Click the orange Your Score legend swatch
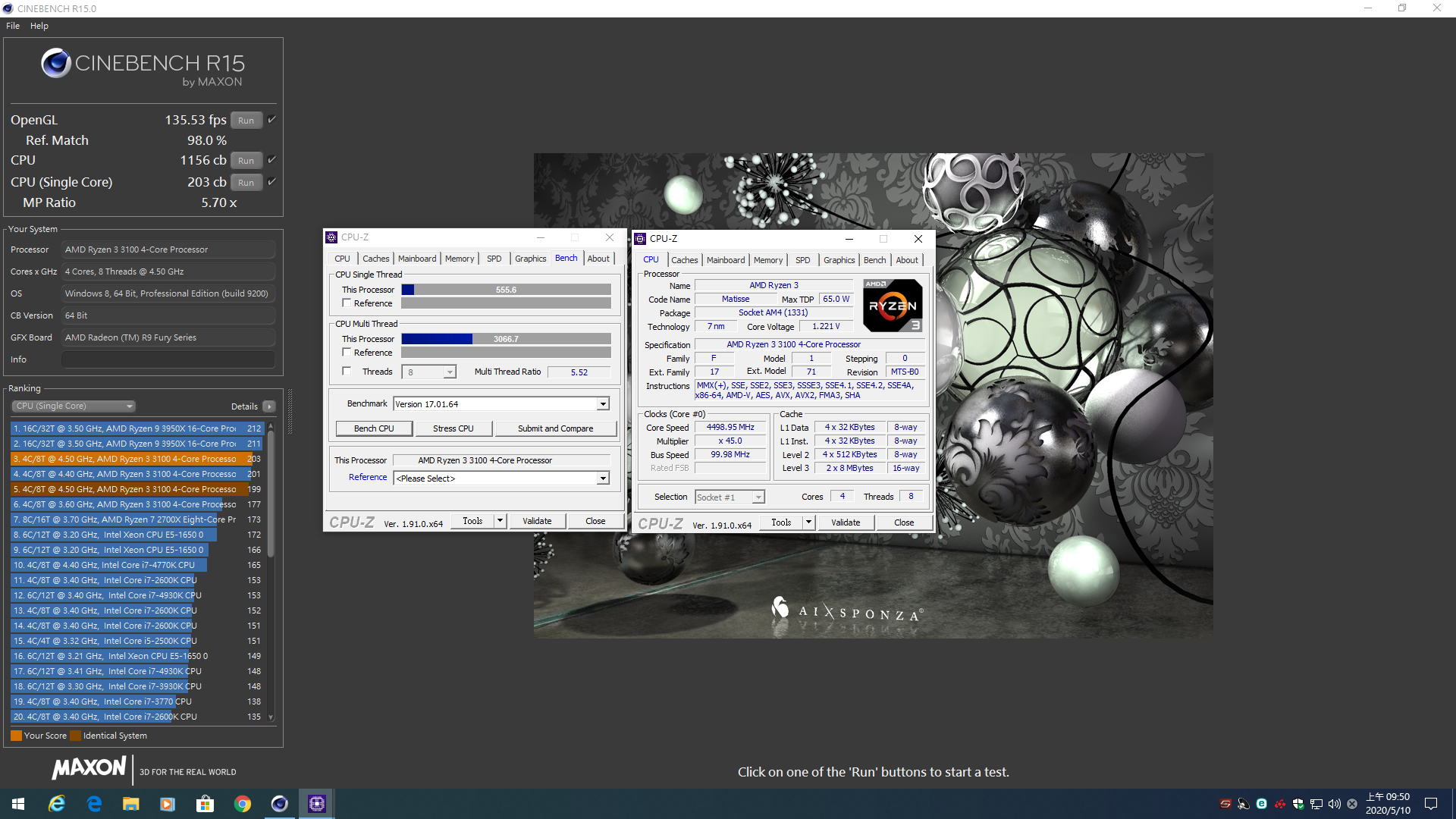The width and height of the screenshot is (1456, 819). pos(16,736)
